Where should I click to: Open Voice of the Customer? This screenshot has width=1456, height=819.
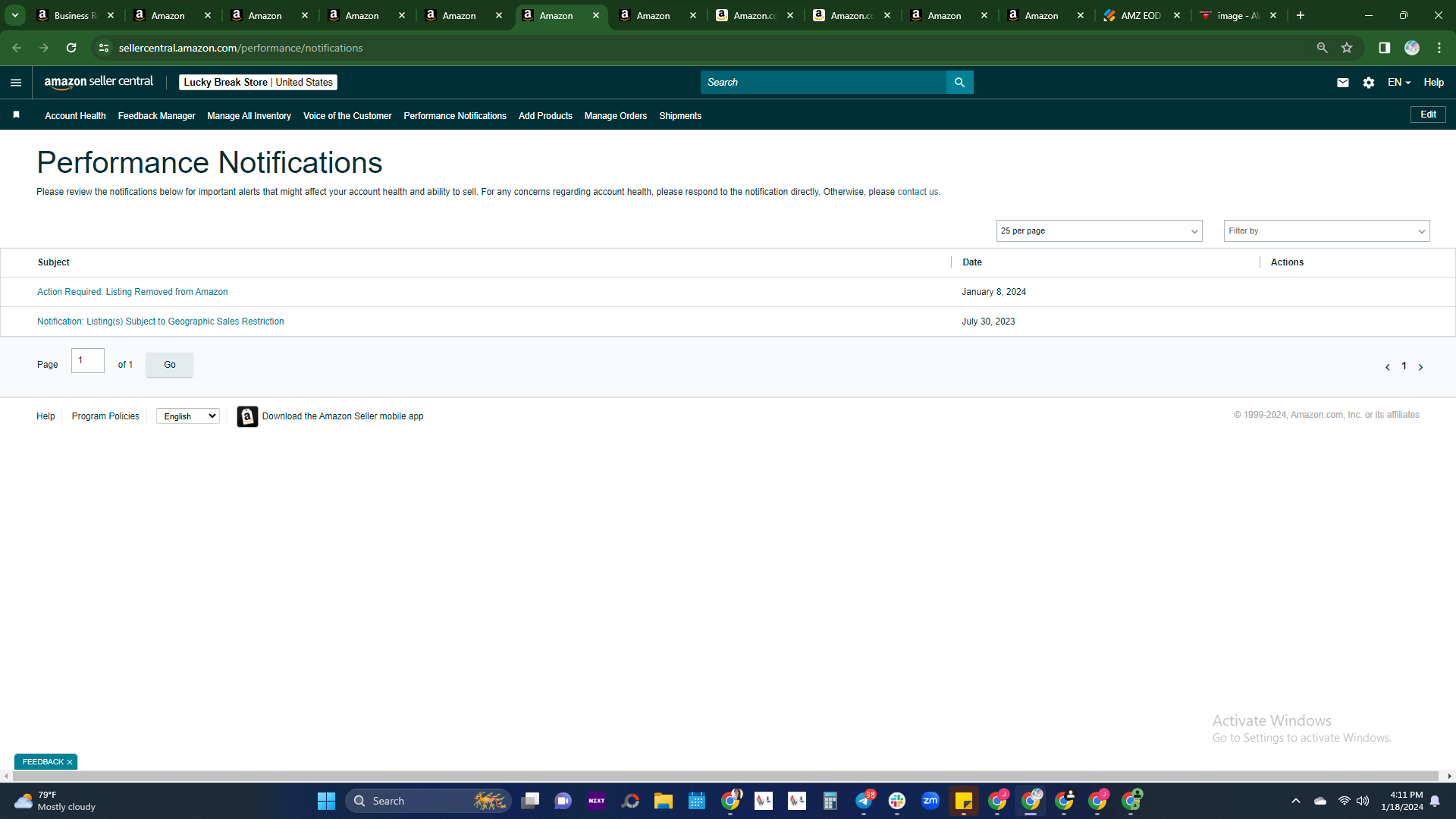(347, 116)
